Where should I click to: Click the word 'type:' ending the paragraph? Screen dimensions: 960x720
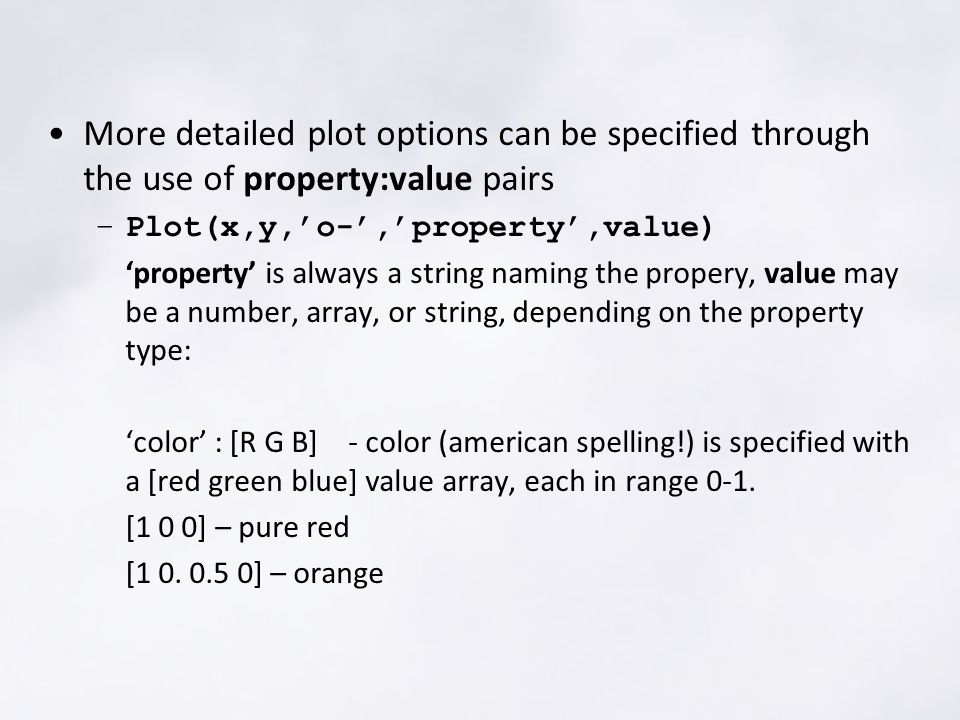point(159,351)
